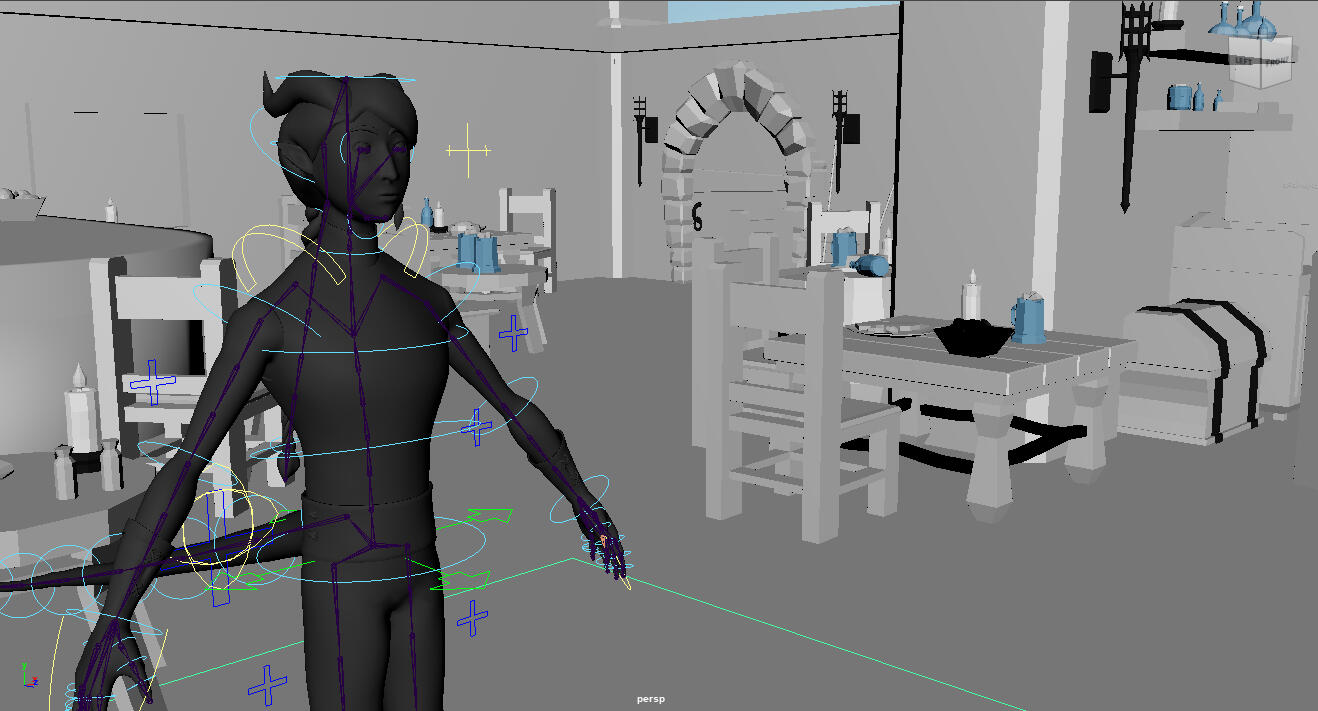This screenshot has height=711, width=1318.
Task: Select the blue mug beside the black bowl
Action: (x=1027, y=318)
